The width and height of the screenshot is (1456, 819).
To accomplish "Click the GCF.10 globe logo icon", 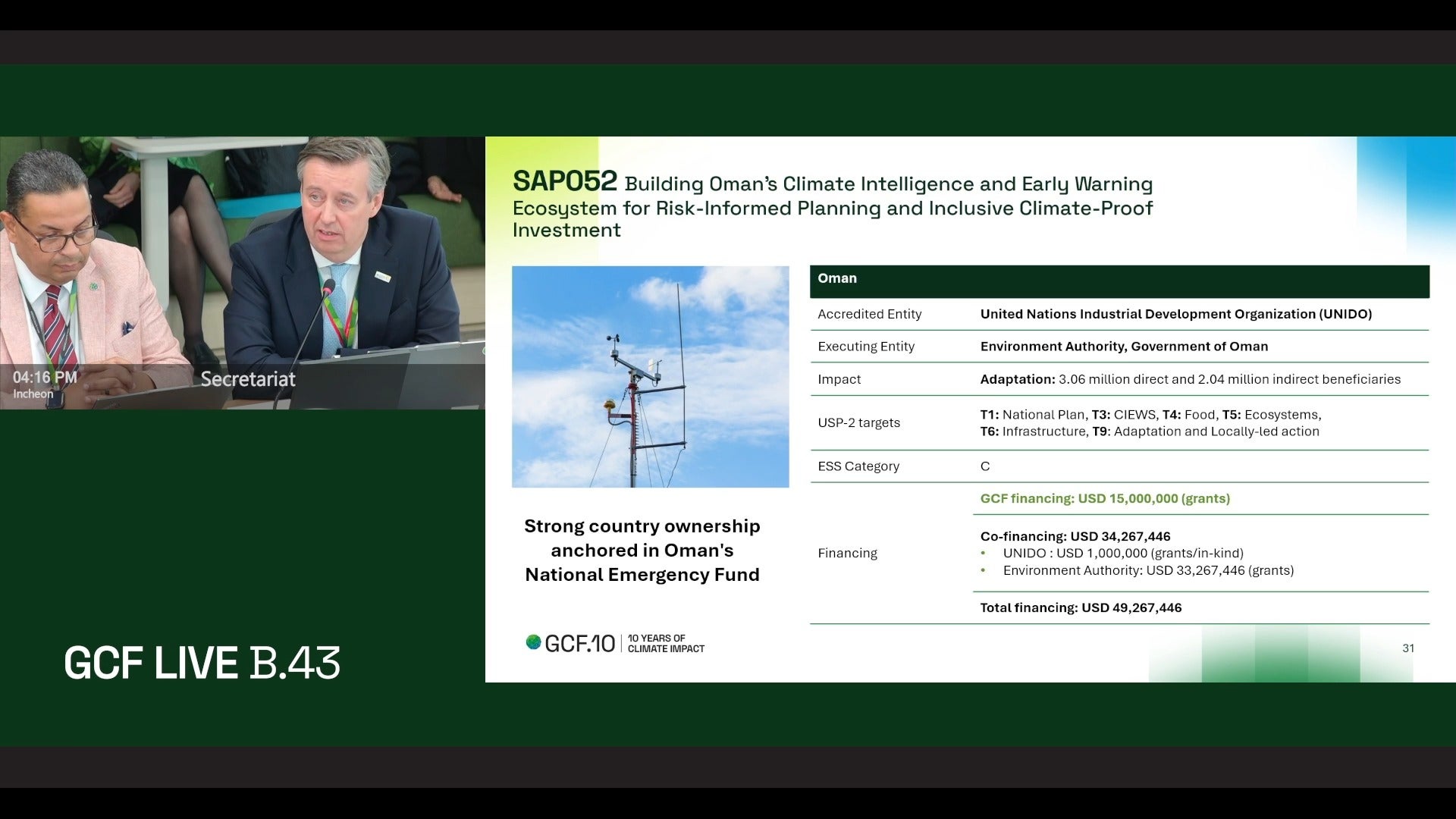I will [x=534, y=642].
